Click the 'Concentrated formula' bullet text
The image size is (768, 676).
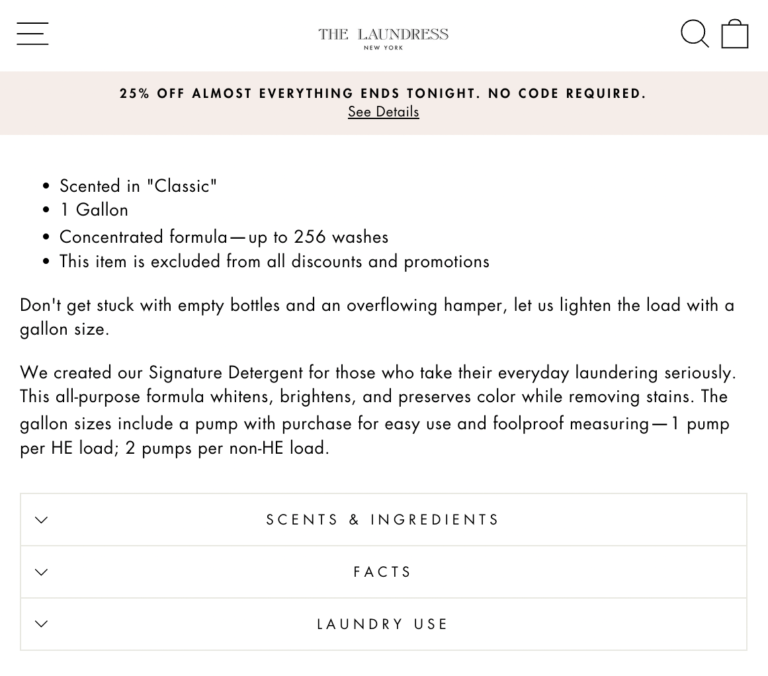[x=223, y=237]
